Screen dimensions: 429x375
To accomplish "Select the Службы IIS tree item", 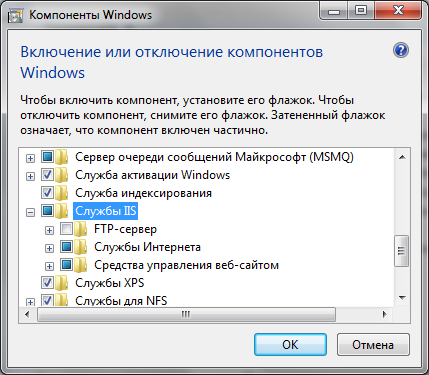I will [106, 211].
